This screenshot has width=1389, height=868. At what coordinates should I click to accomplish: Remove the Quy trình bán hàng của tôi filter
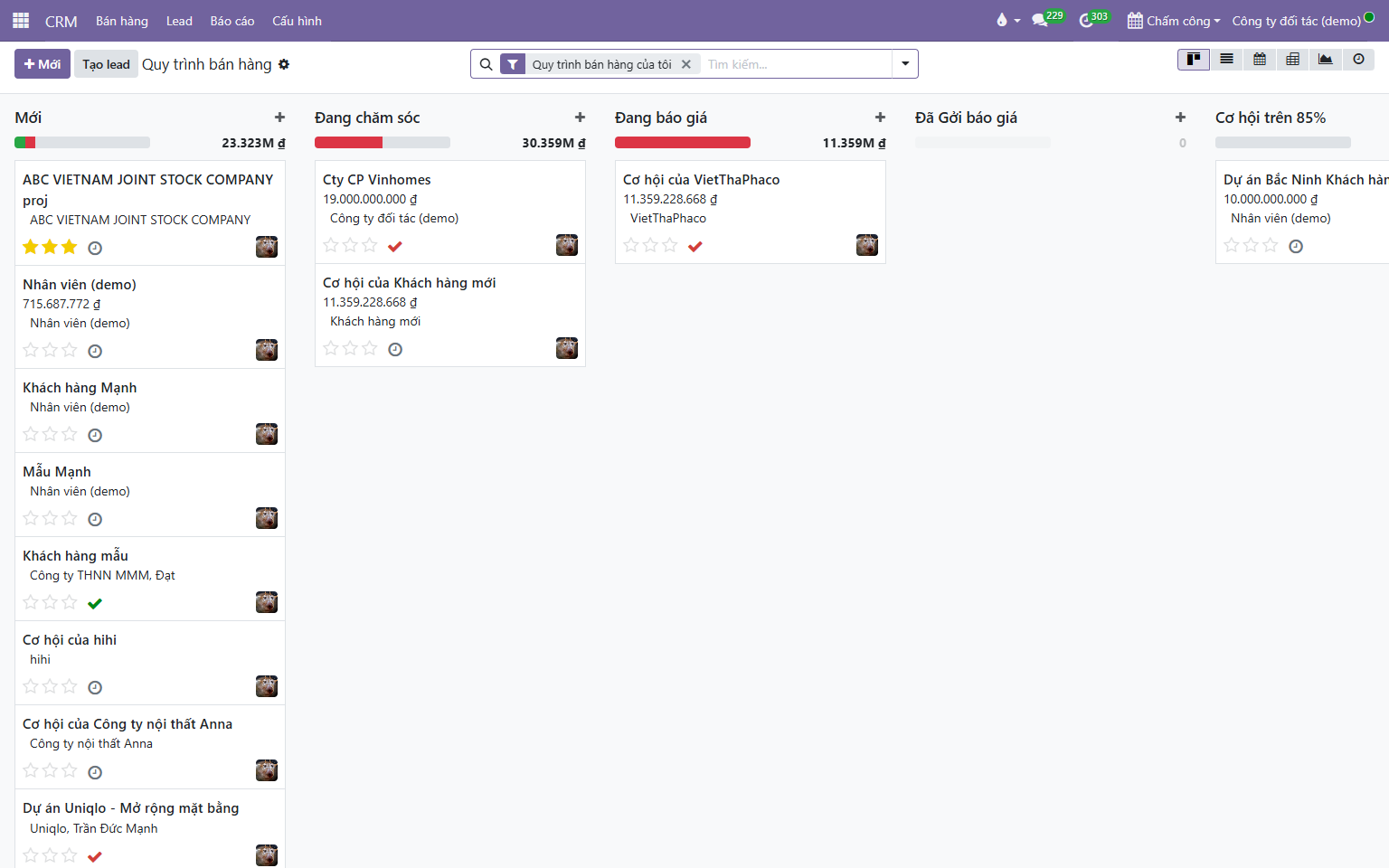[x=686, y=64]
